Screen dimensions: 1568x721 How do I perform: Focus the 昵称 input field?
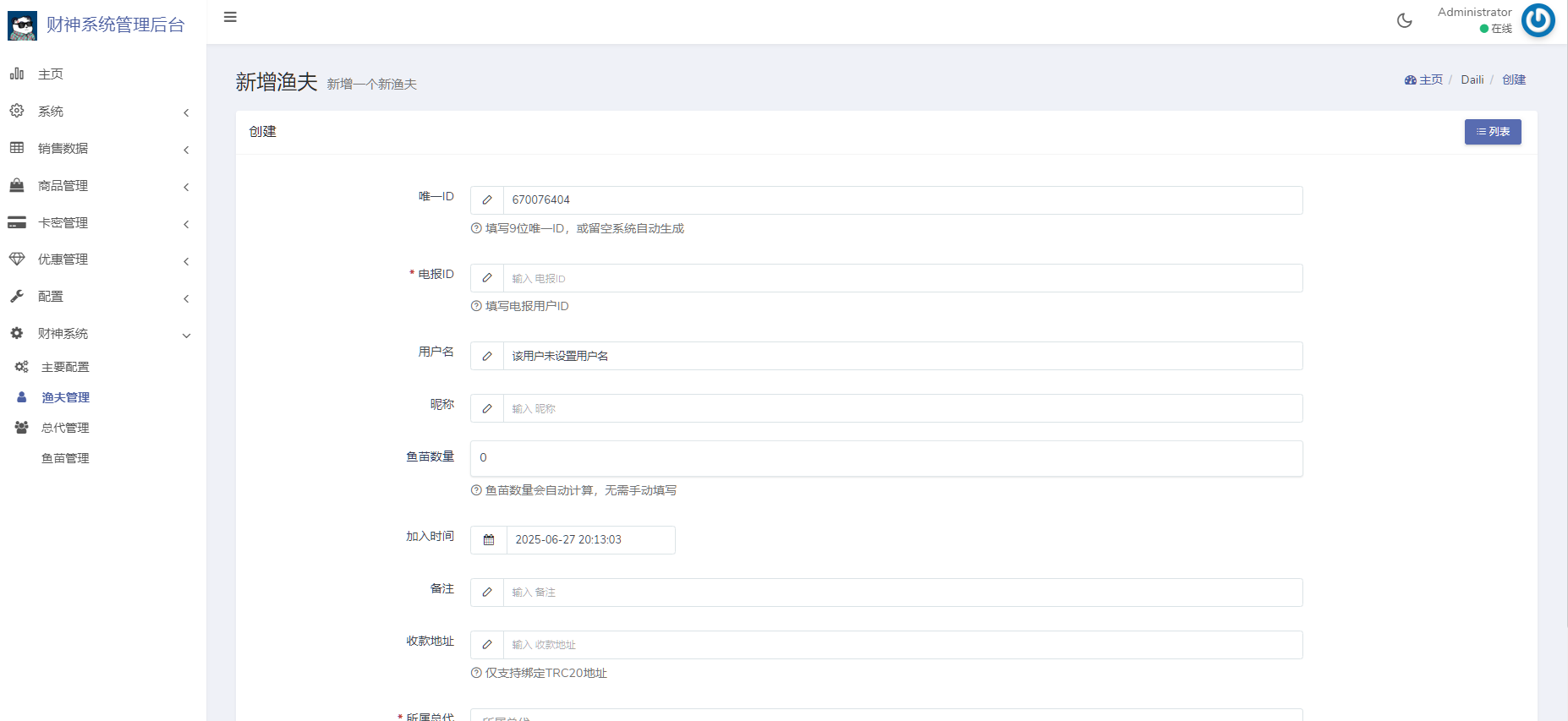[x=902, y=408]
